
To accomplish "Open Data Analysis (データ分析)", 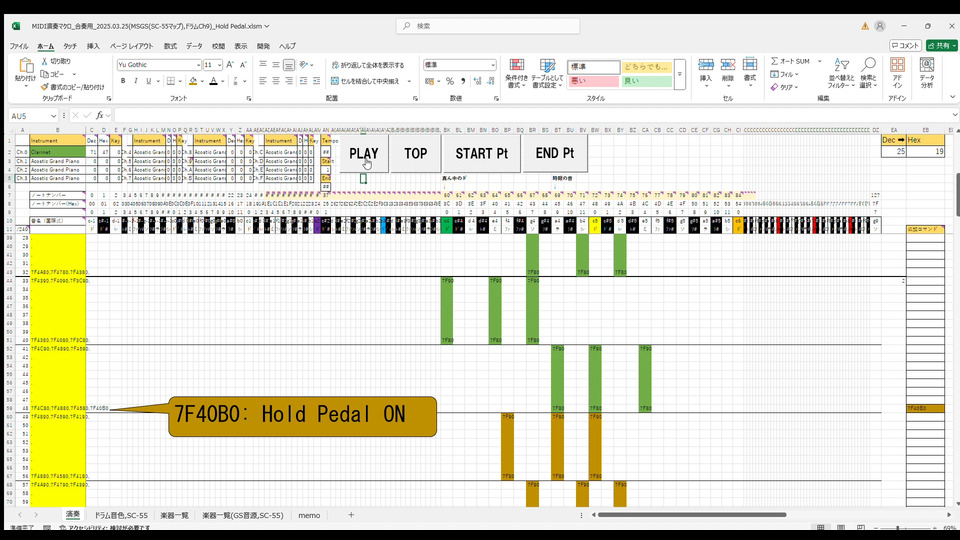I will (x=927, y=73).
